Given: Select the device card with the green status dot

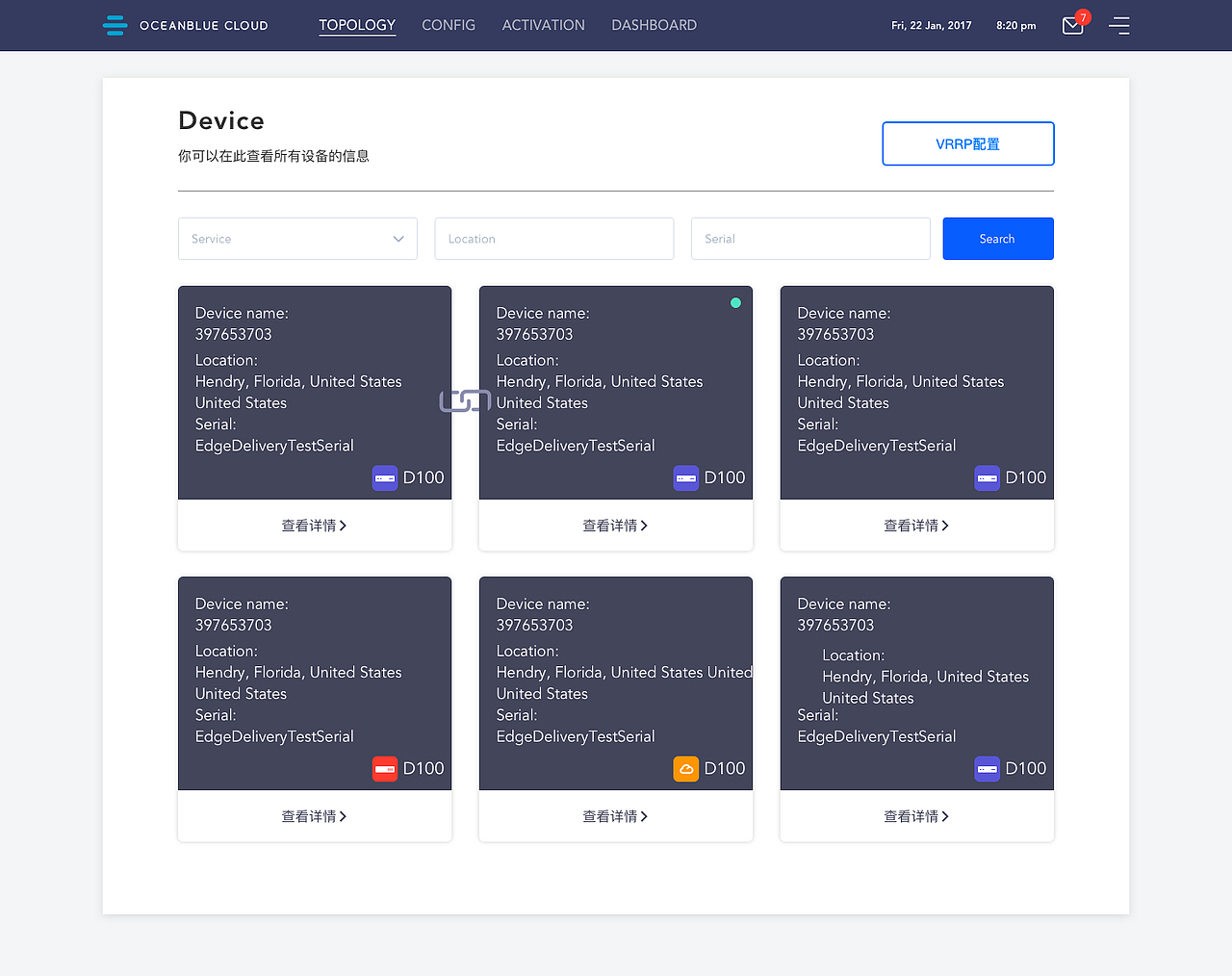Looking at the screenshot, I should 616,393.
